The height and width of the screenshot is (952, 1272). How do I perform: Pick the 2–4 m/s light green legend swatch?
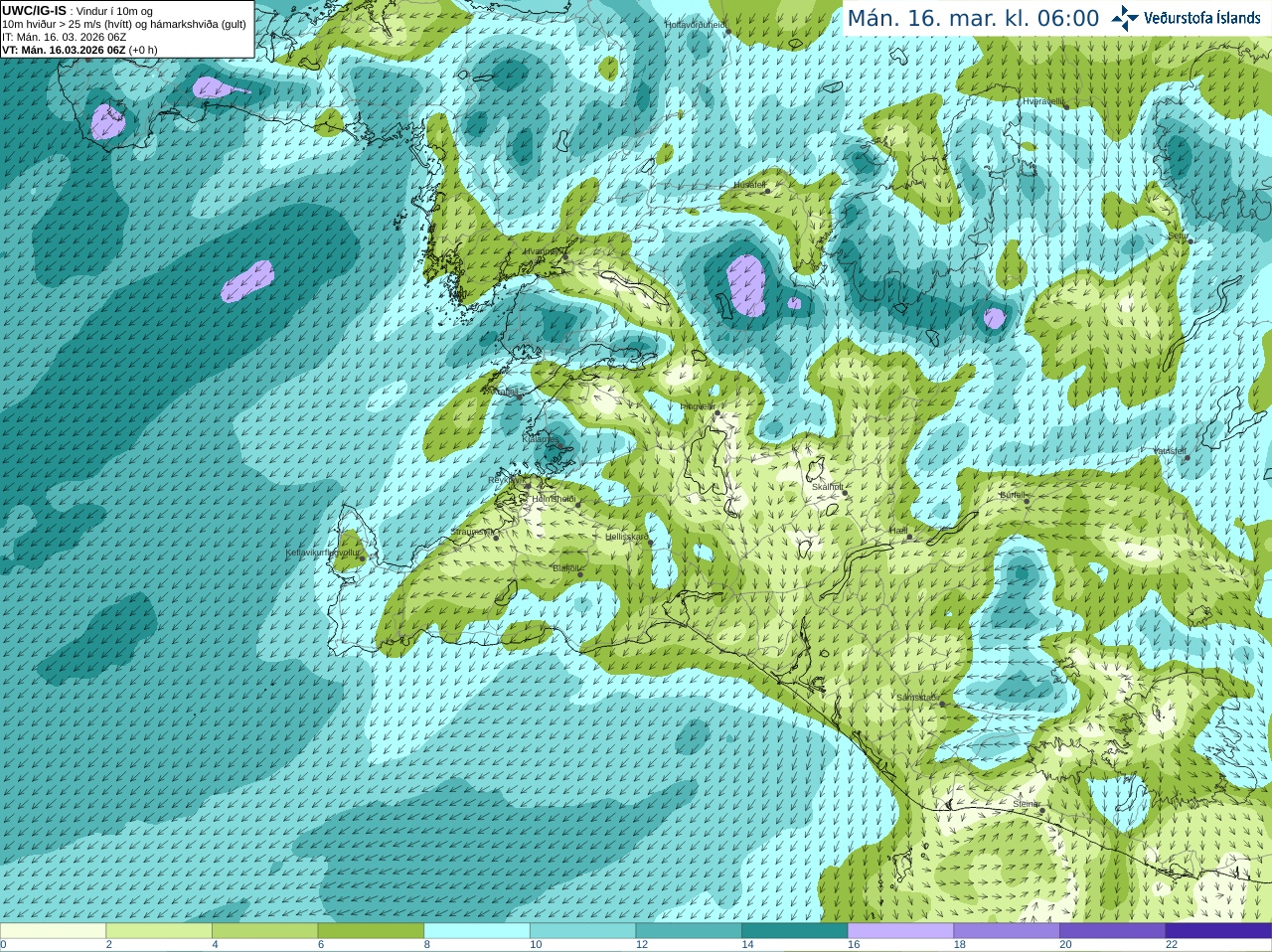[x=158, y=931]
